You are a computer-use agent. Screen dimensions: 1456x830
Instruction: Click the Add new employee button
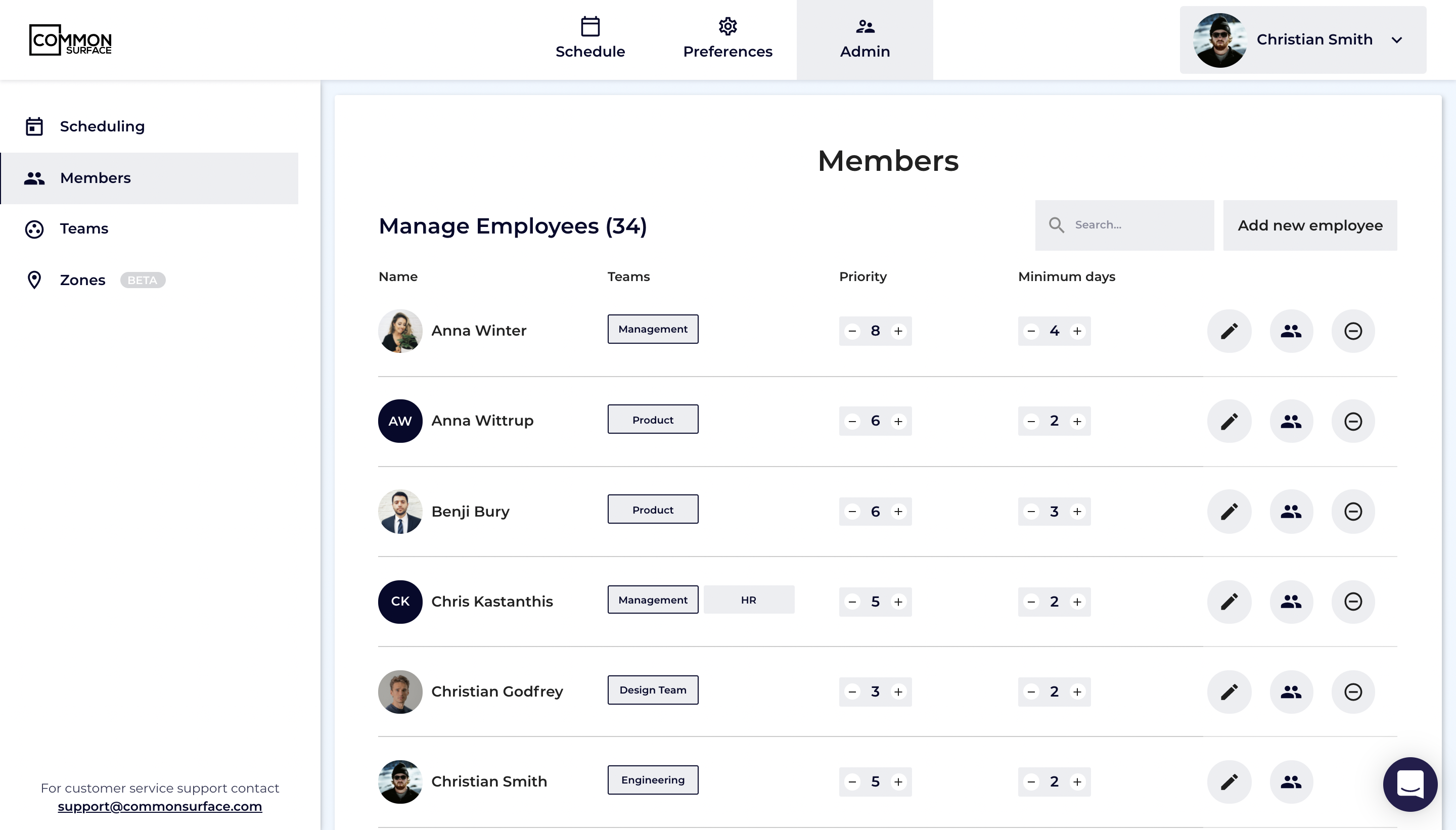pos(1309,225)
